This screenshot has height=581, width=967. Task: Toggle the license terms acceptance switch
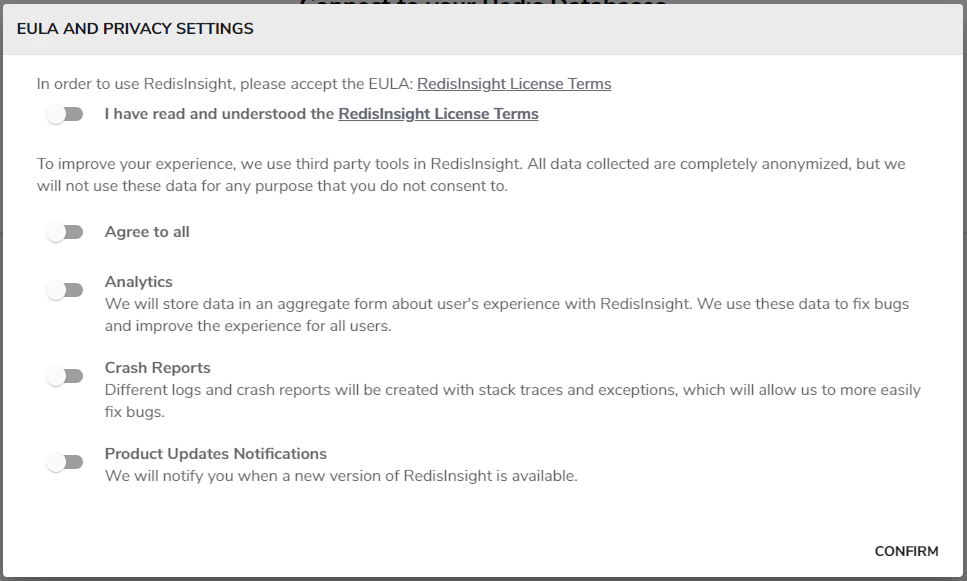(65, 114)
